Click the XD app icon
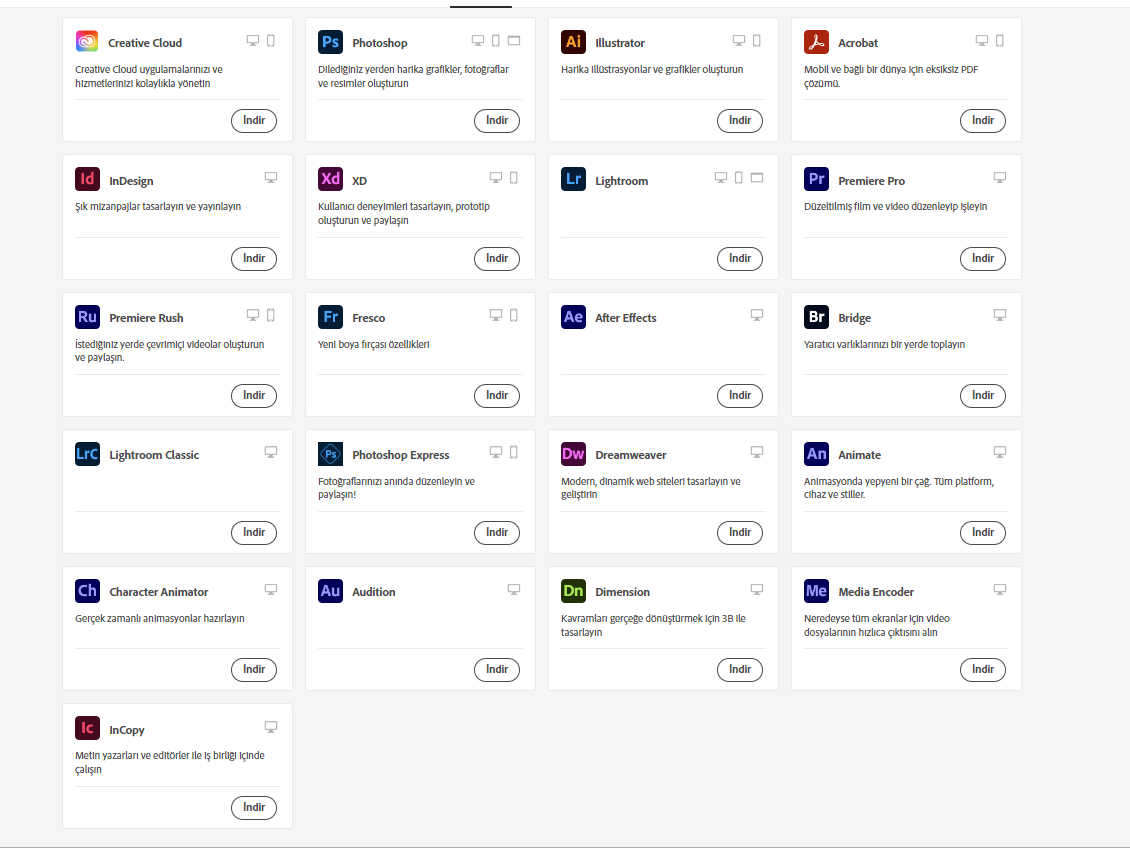The image size is (1130, 848). click(330, 179)
